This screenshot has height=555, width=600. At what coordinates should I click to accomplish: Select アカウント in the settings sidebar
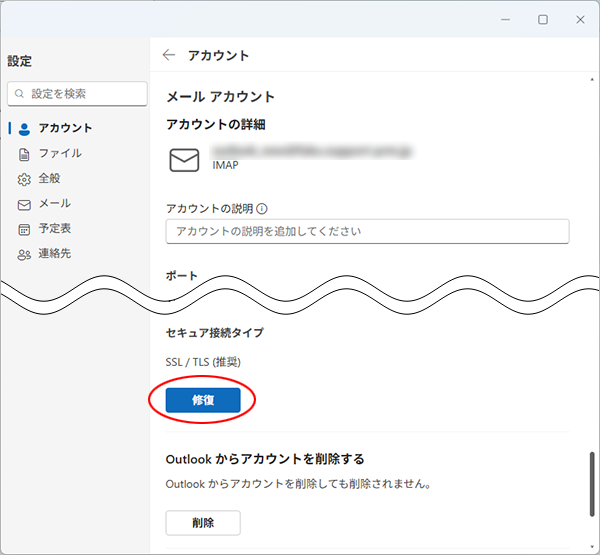65,128
